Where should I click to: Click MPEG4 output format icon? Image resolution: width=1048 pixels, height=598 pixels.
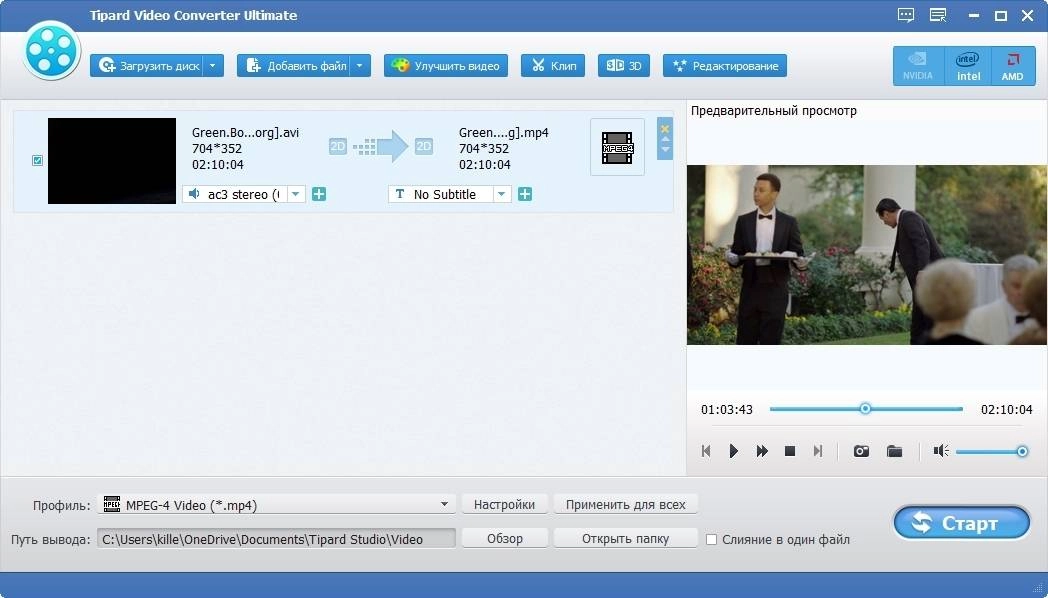pyautogui.click(x=618, y=148)
